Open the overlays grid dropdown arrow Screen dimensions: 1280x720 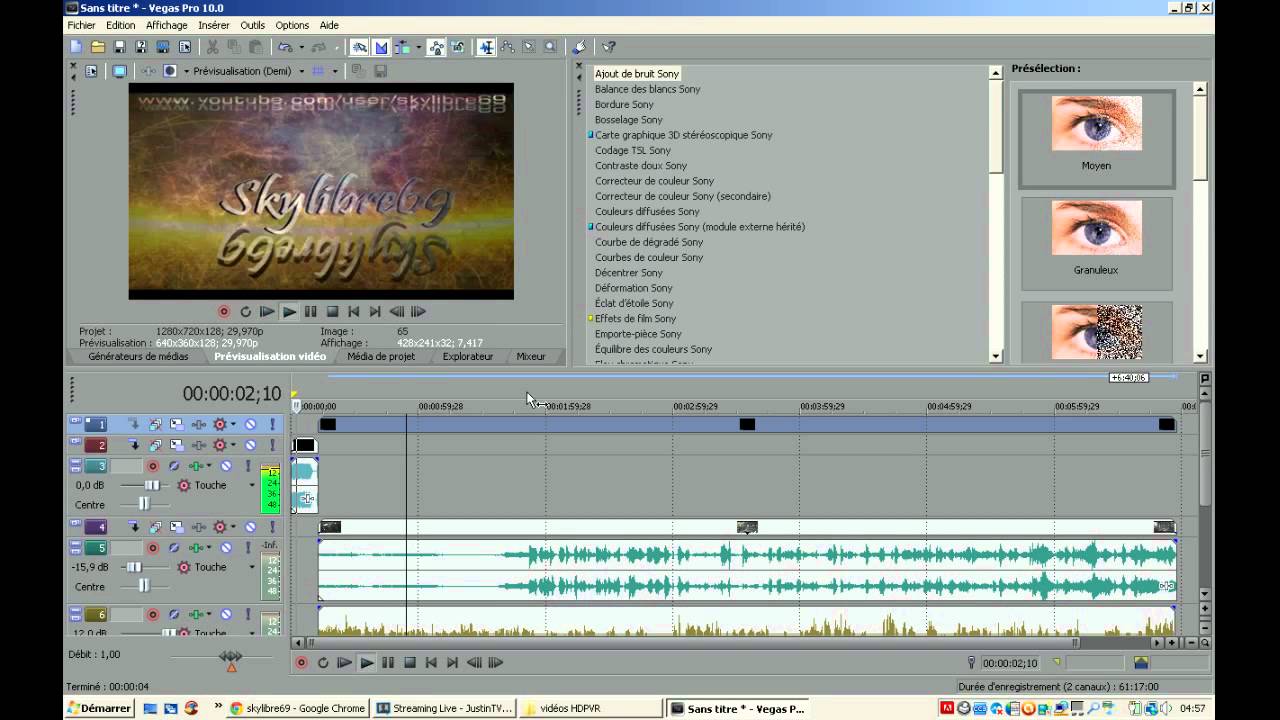(x=335, y=71)
